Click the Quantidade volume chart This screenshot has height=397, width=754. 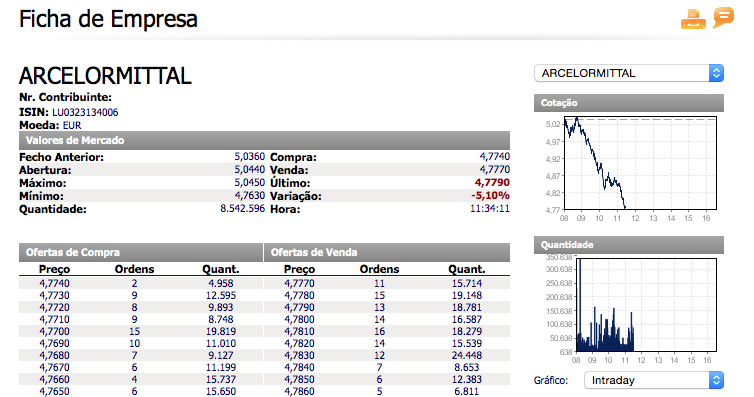click(646, 305)
